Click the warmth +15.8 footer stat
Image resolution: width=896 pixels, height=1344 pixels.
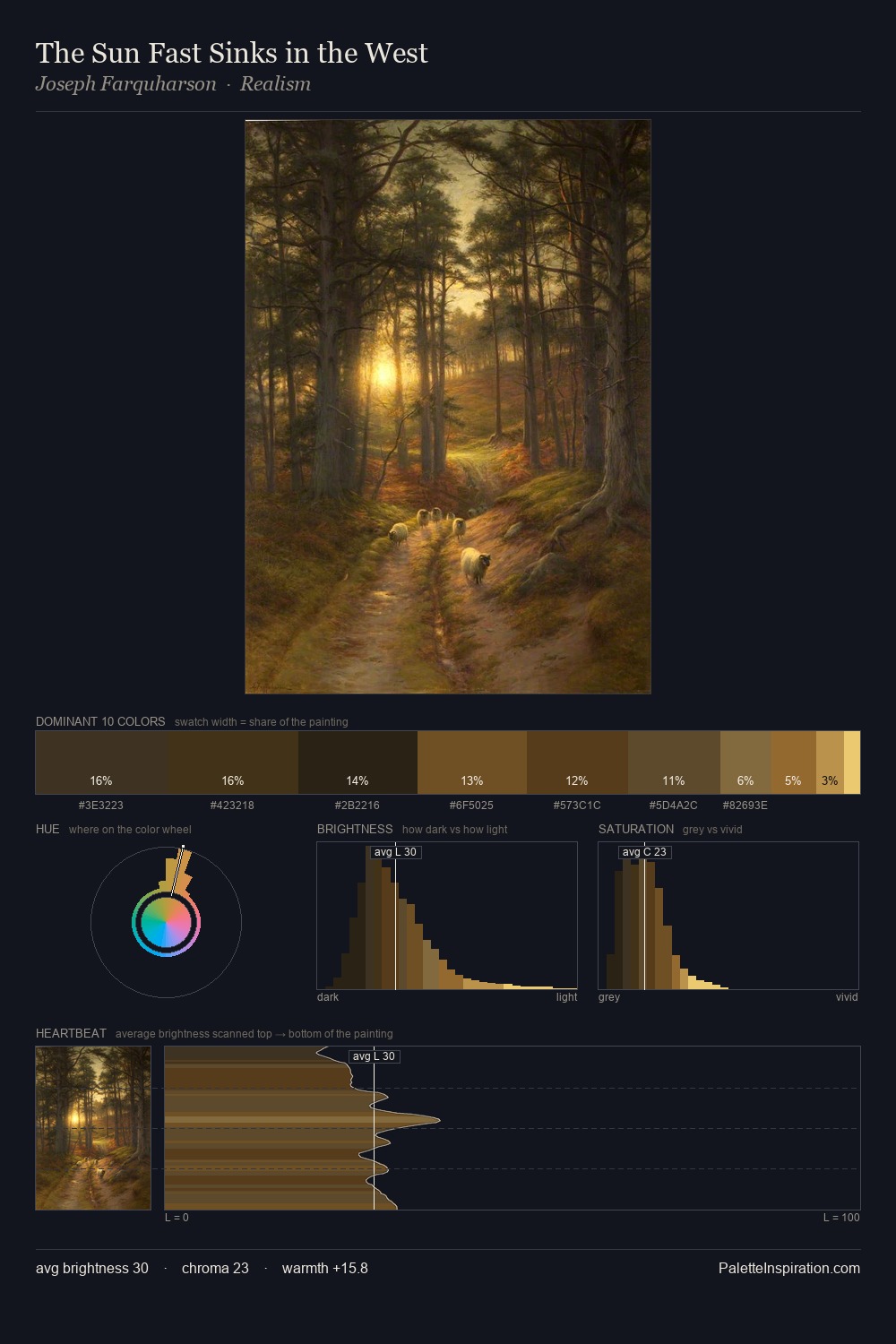click(325, 1268)
